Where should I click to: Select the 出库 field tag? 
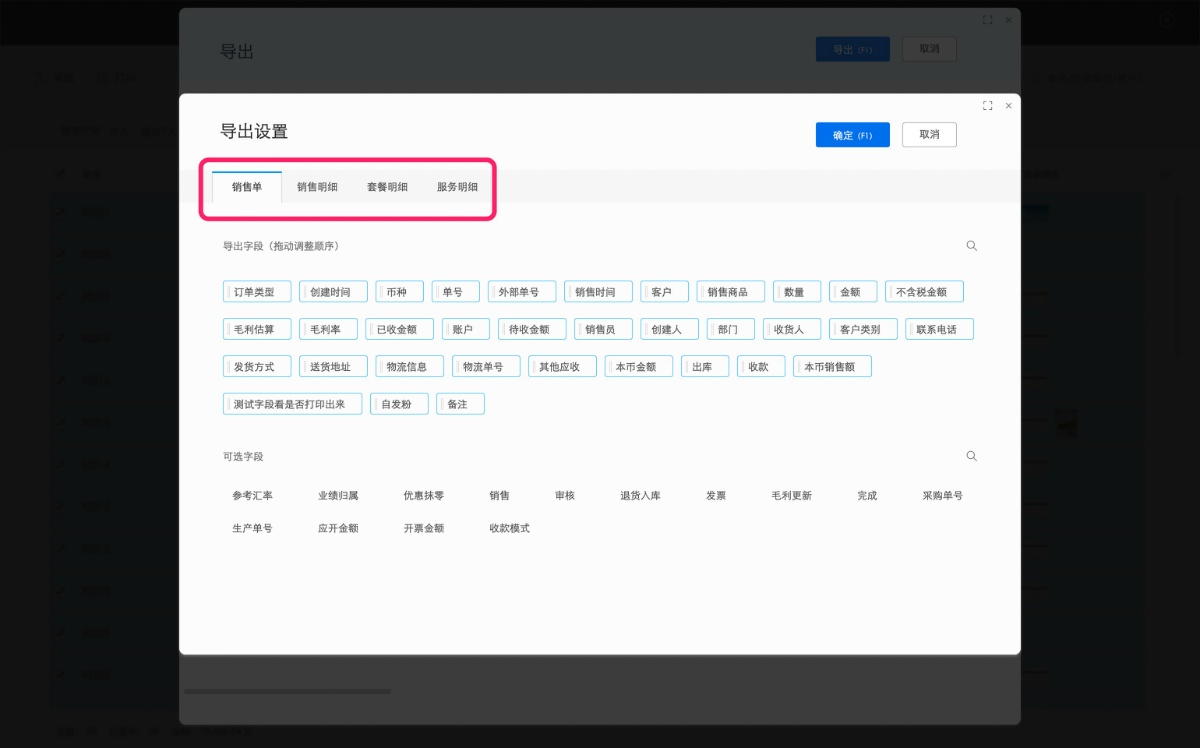pos(705,366)
